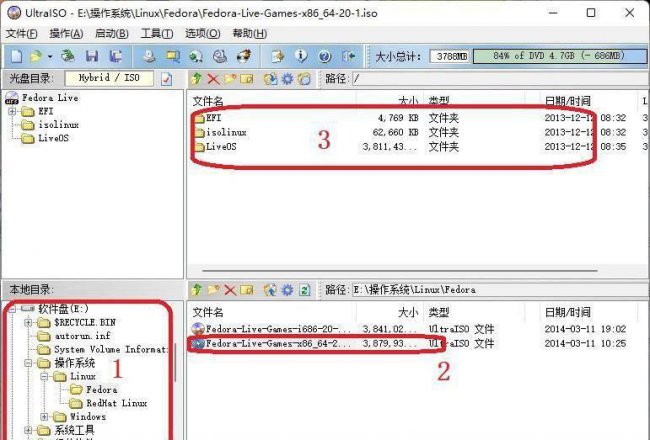The width and height of the screenshot is (650, 440).
Task: Click the ISO pane path field showing /
Action: [500, 78]
